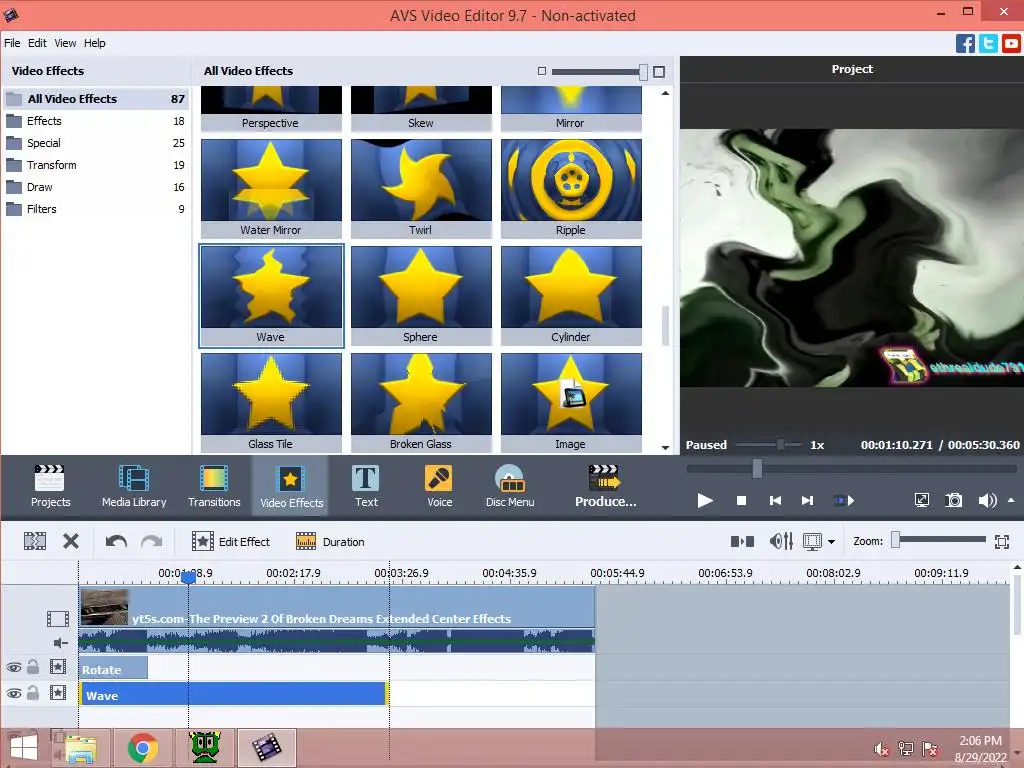Screen dimensions: 1024x768
Task: Click the blue timeline playhead marker
Action: (x=188, y=577)
